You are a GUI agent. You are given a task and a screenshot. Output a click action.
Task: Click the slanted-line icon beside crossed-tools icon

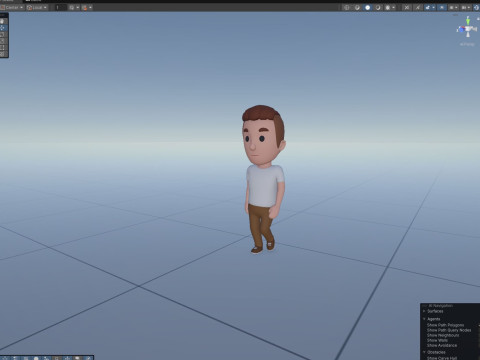click(x=418, y=7)
